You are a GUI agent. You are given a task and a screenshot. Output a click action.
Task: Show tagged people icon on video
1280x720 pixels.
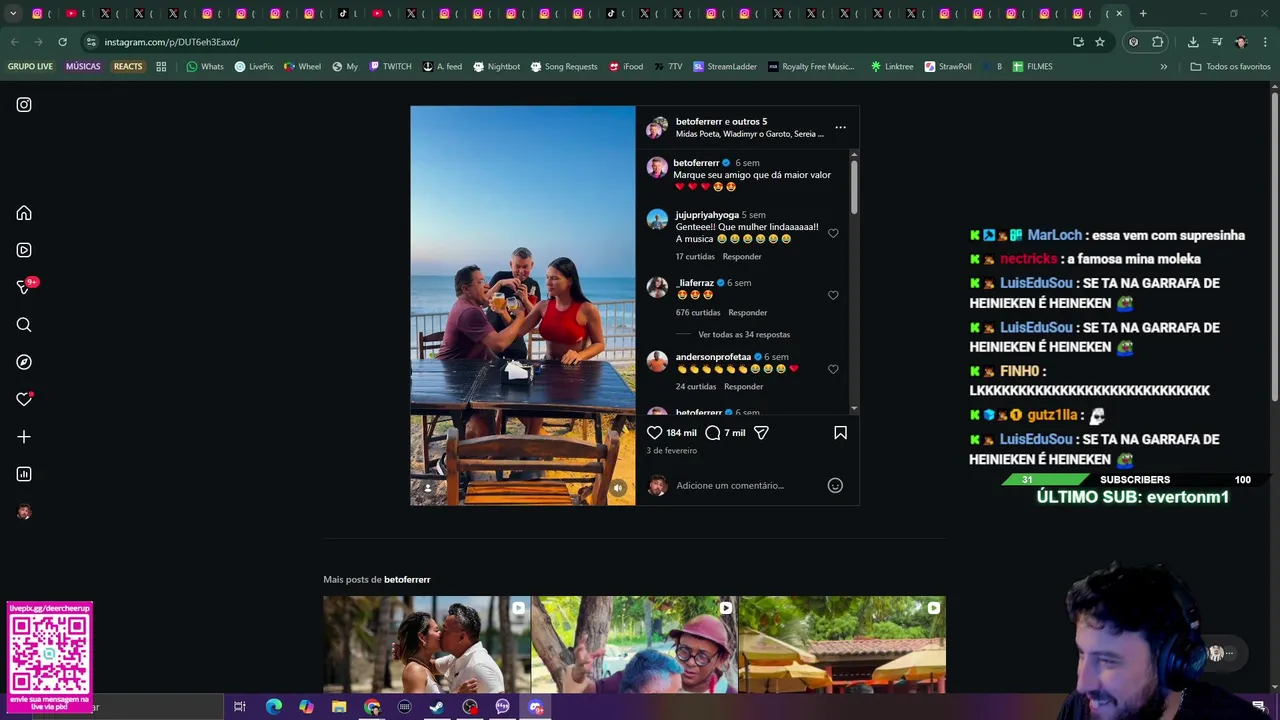click(428, 488)
